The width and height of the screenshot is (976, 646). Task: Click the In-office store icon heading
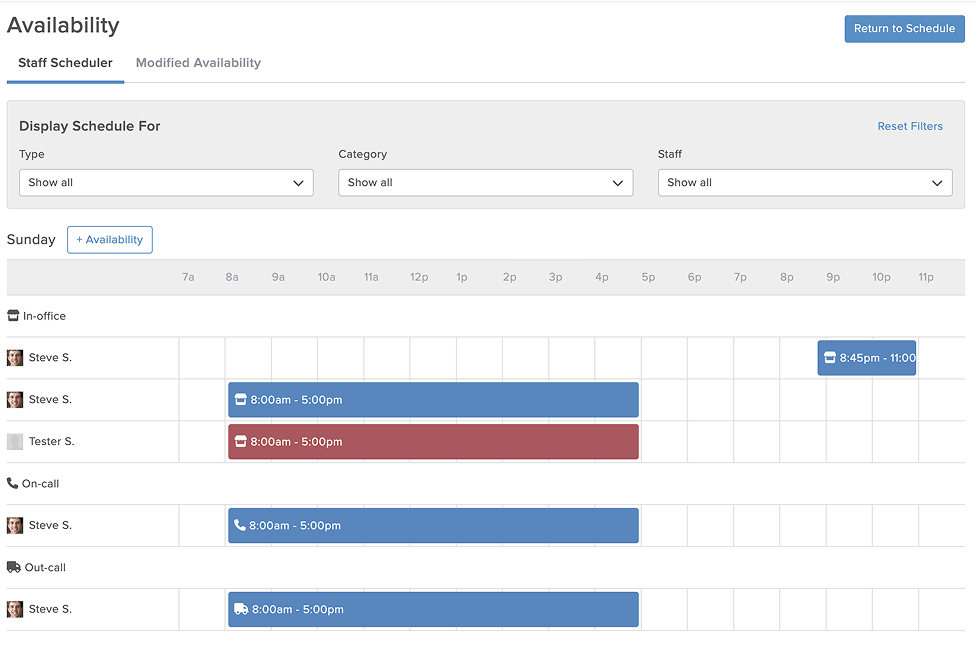click(x=13, y=316)
